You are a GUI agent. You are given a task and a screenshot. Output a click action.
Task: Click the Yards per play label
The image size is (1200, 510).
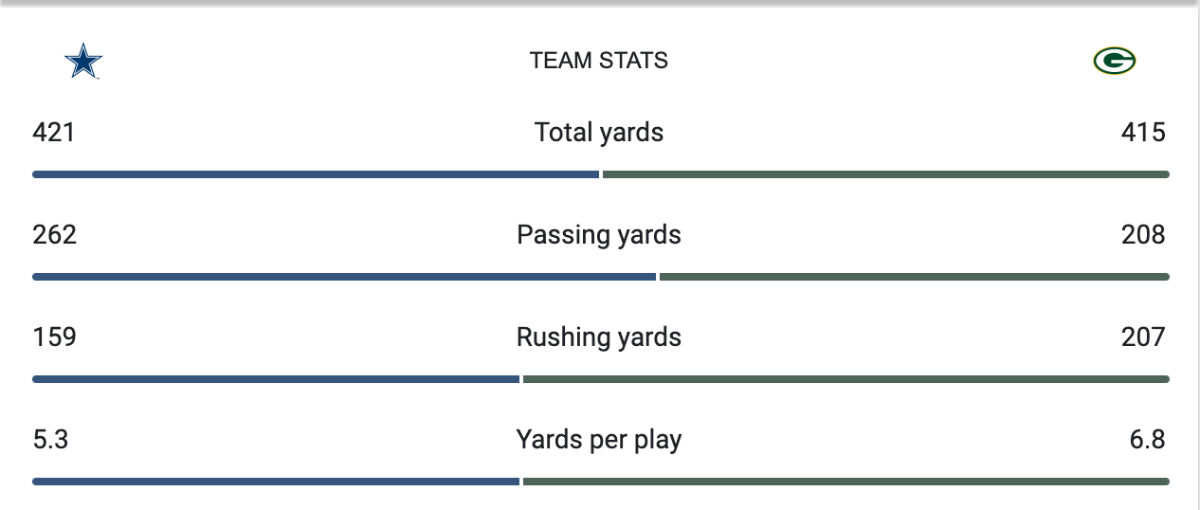point(599,439)
